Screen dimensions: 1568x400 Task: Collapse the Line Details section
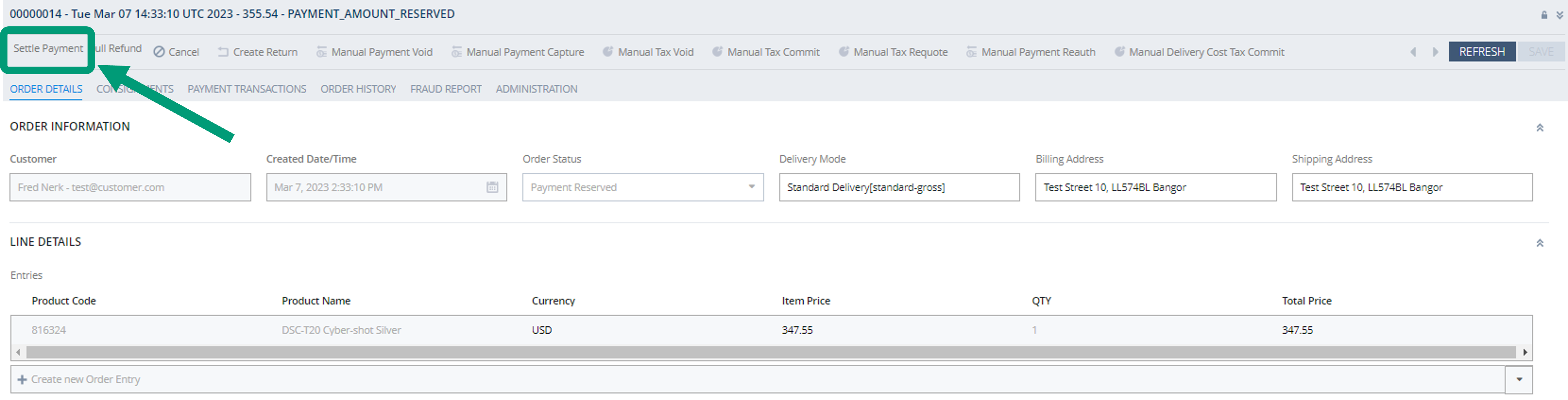1540,243
